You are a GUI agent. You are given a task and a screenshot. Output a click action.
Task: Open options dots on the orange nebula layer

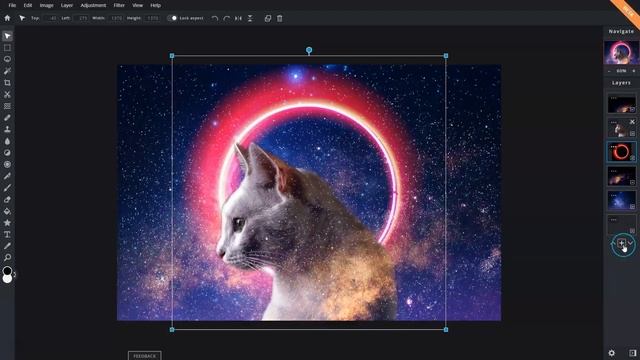pos(613,171)
